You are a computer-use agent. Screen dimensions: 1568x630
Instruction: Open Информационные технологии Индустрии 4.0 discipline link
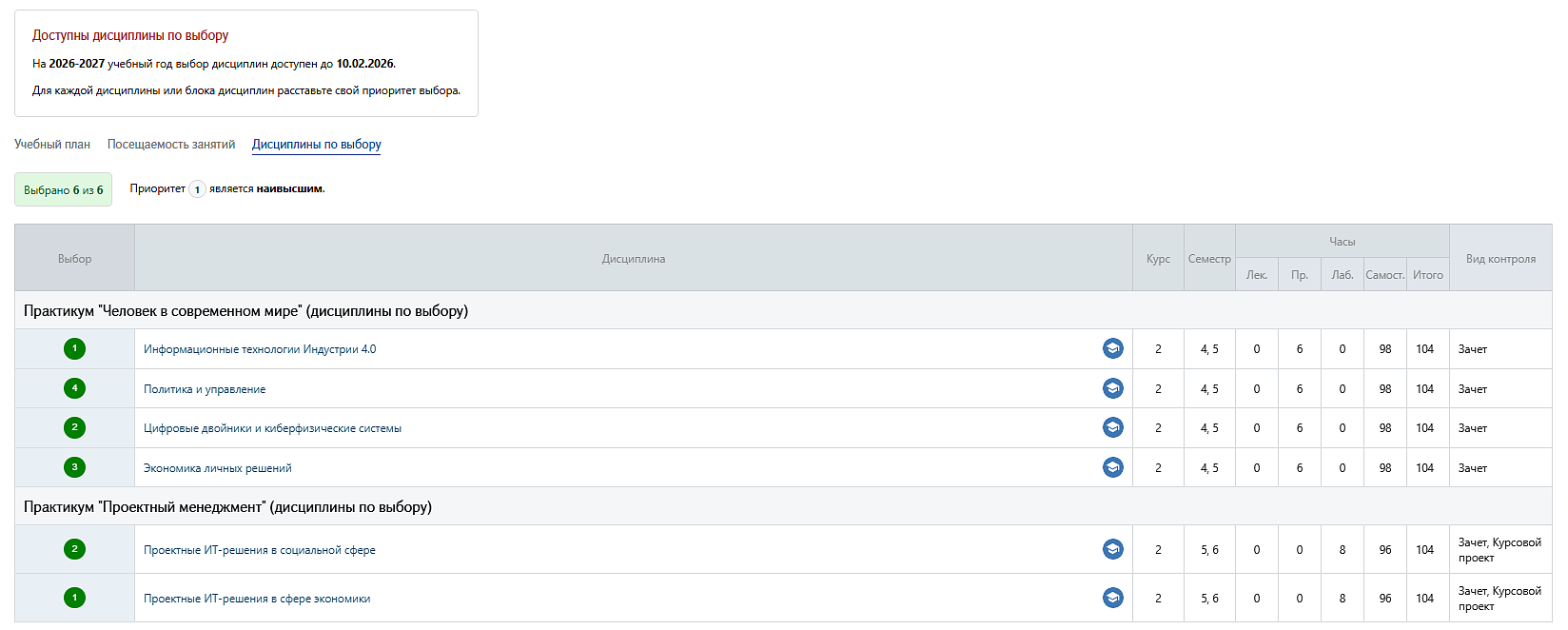coord(260,349)
